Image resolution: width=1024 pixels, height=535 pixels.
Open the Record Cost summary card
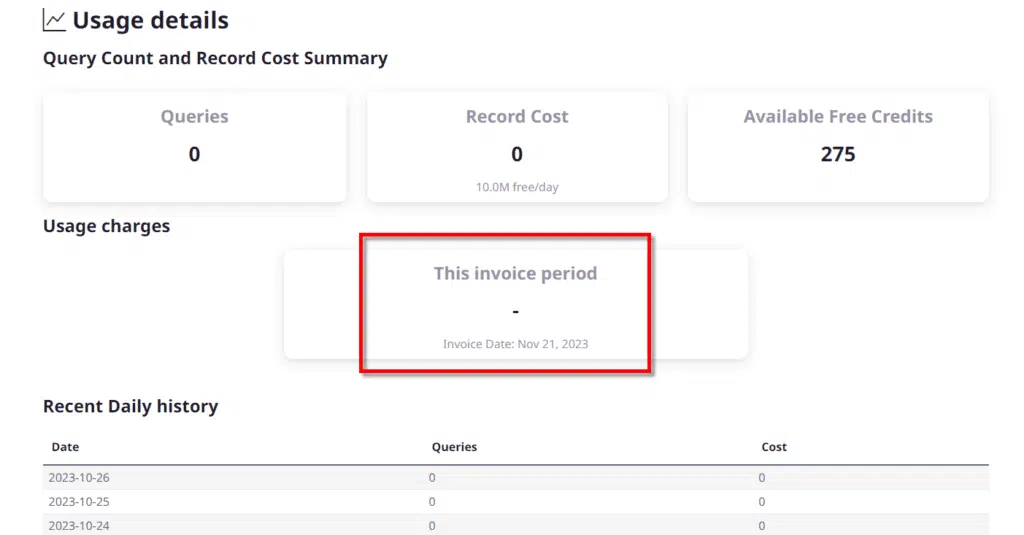[517, 146]
